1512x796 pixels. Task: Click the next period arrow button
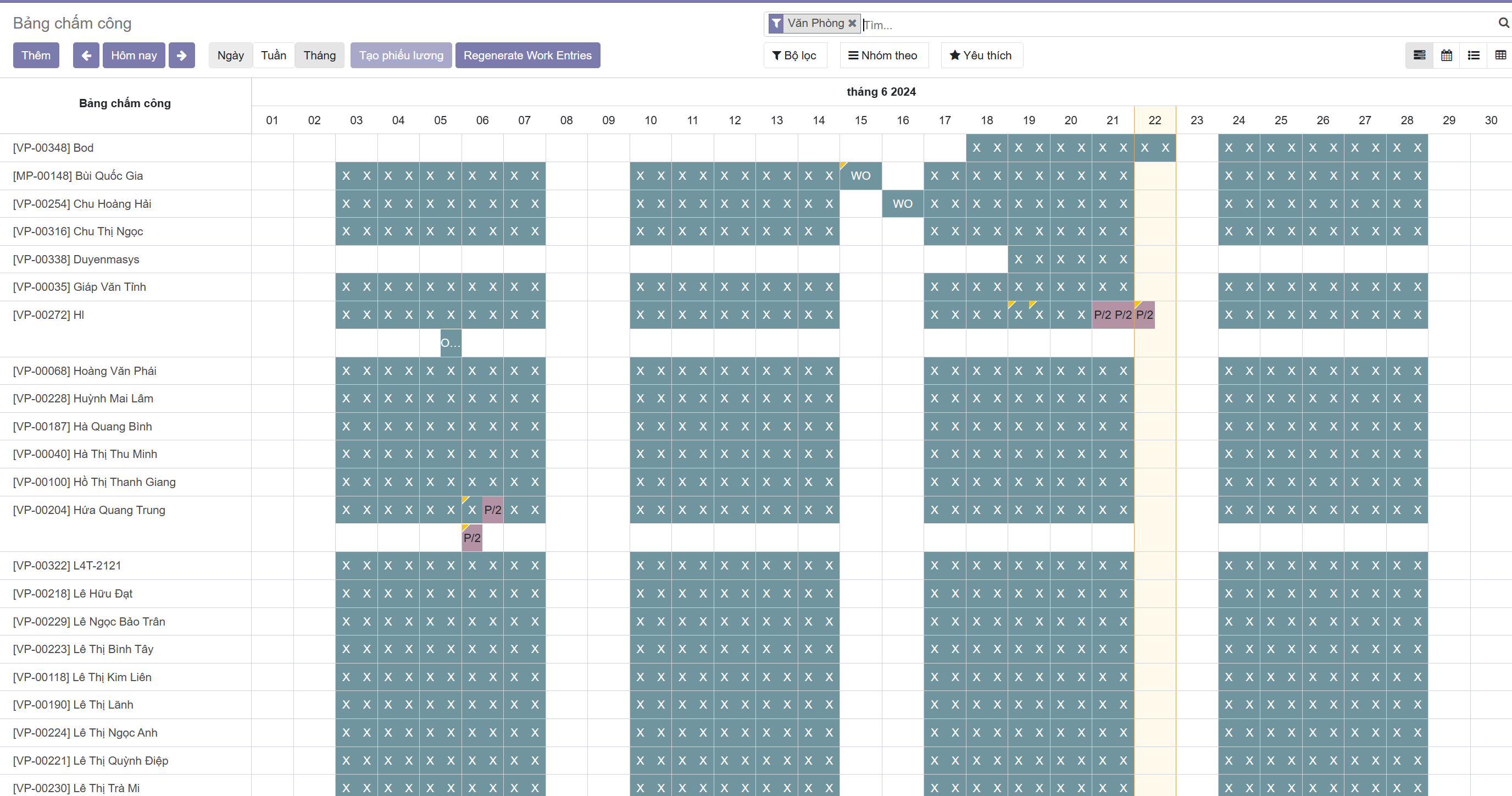coord(181,55)
